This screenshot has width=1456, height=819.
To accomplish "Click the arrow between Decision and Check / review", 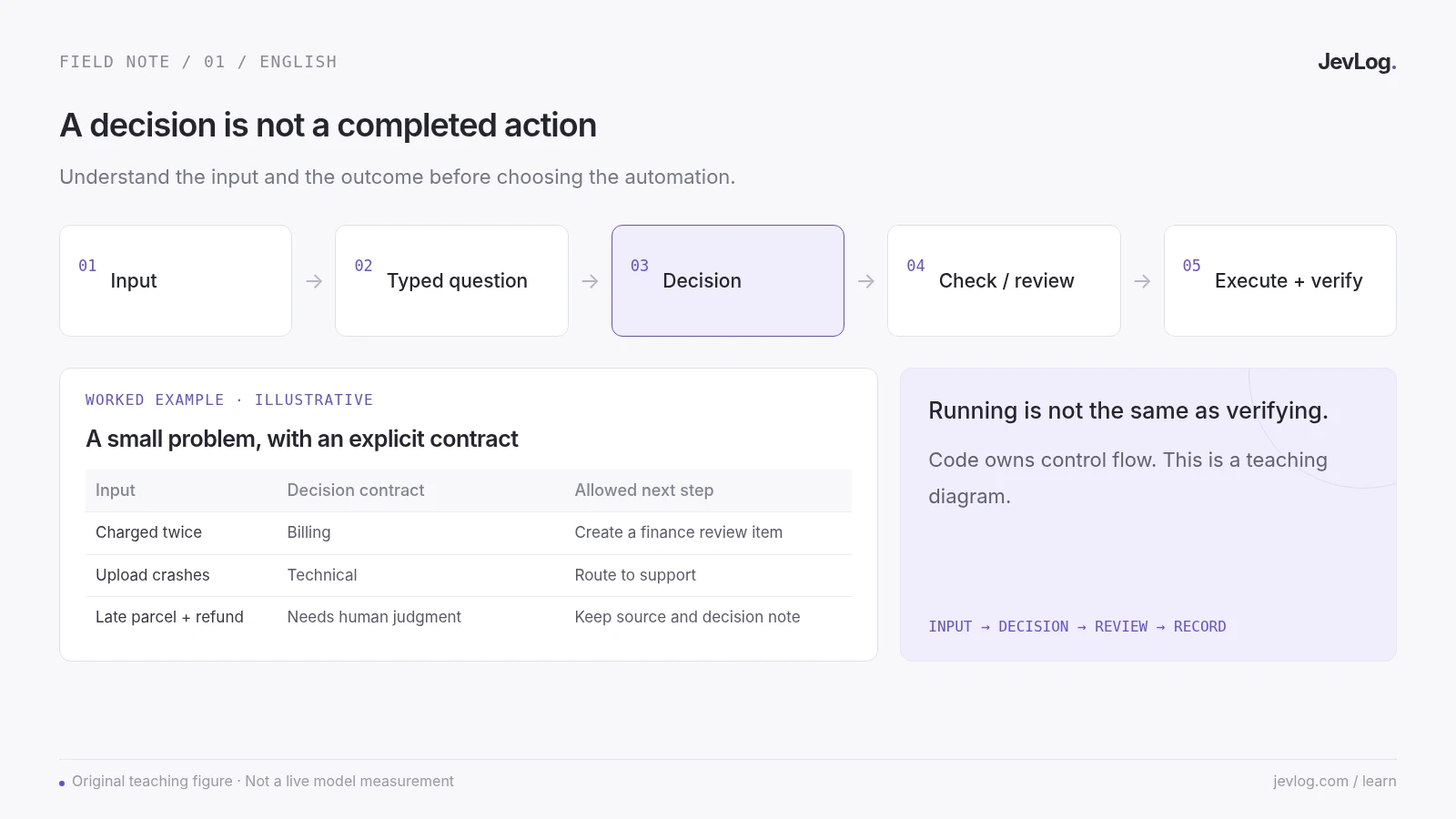I will pos(866,281).
